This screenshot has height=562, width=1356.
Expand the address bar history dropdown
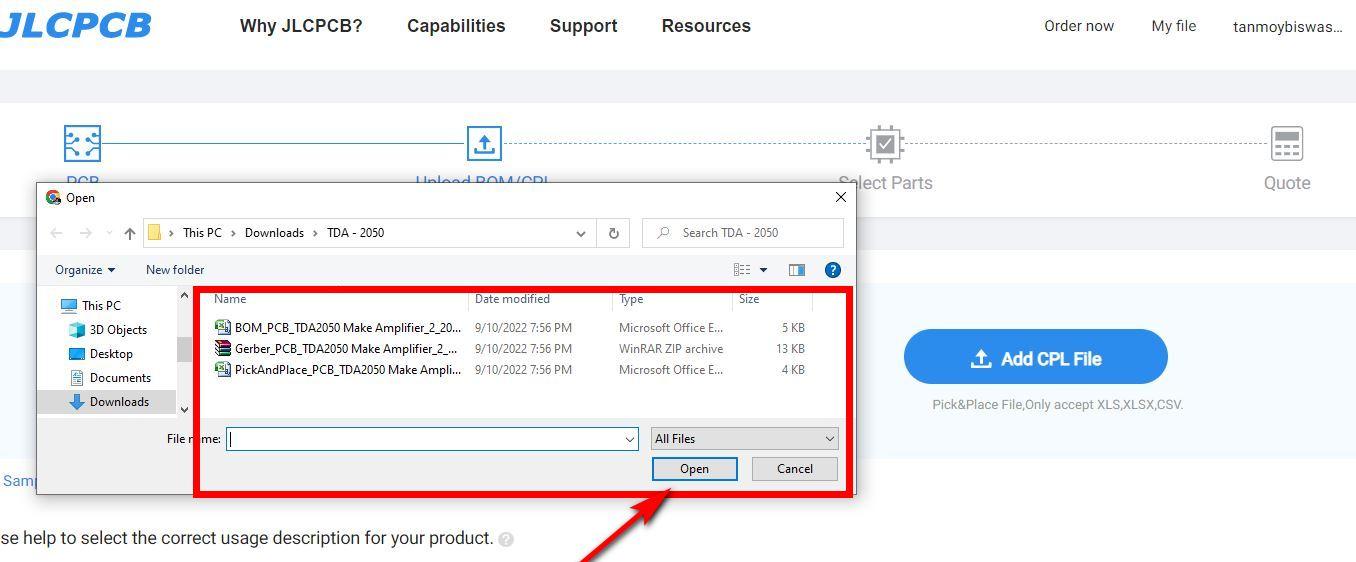(581, 233)
